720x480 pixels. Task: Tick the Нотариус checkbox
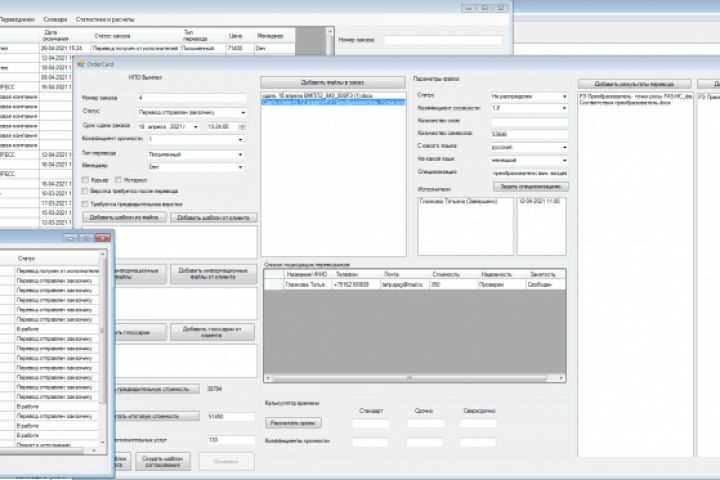pos(118,180)
